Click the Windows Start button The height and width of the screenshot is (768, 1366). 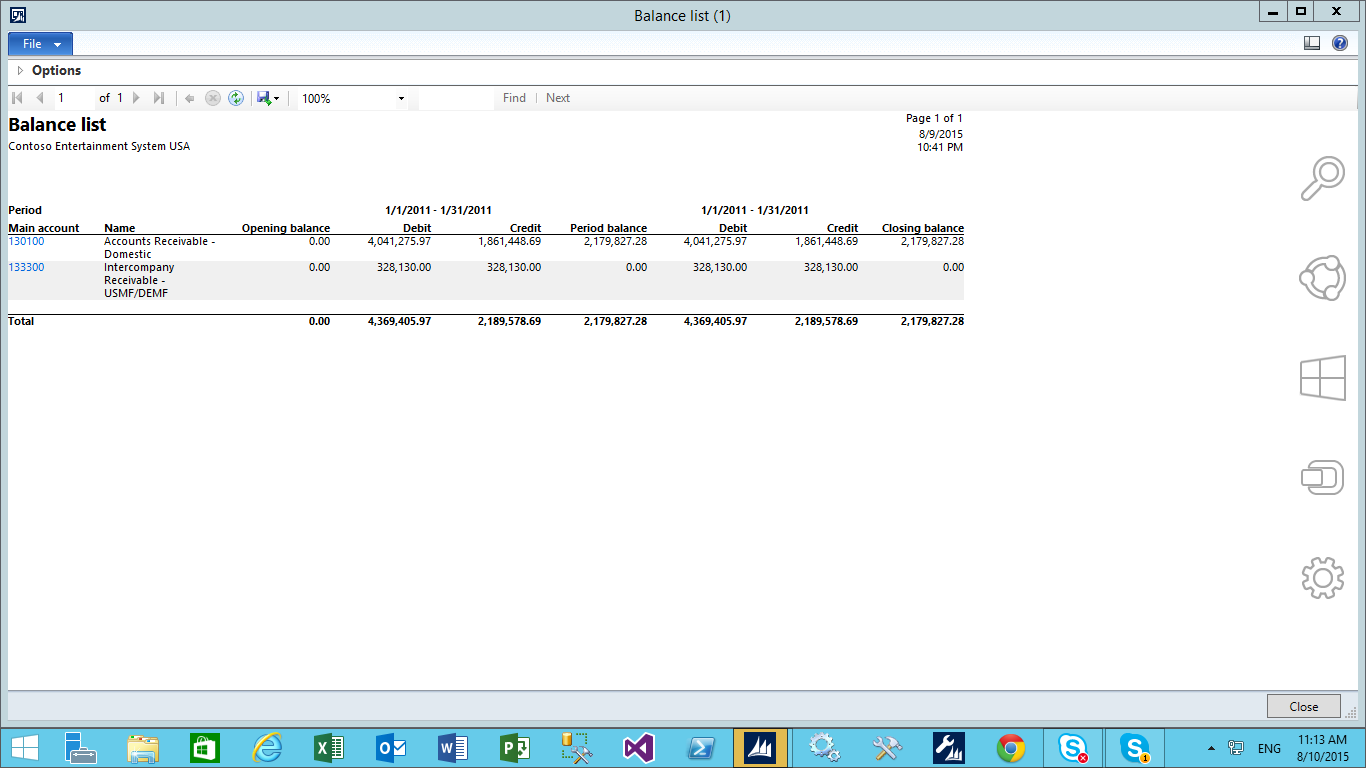coord(25,747)
